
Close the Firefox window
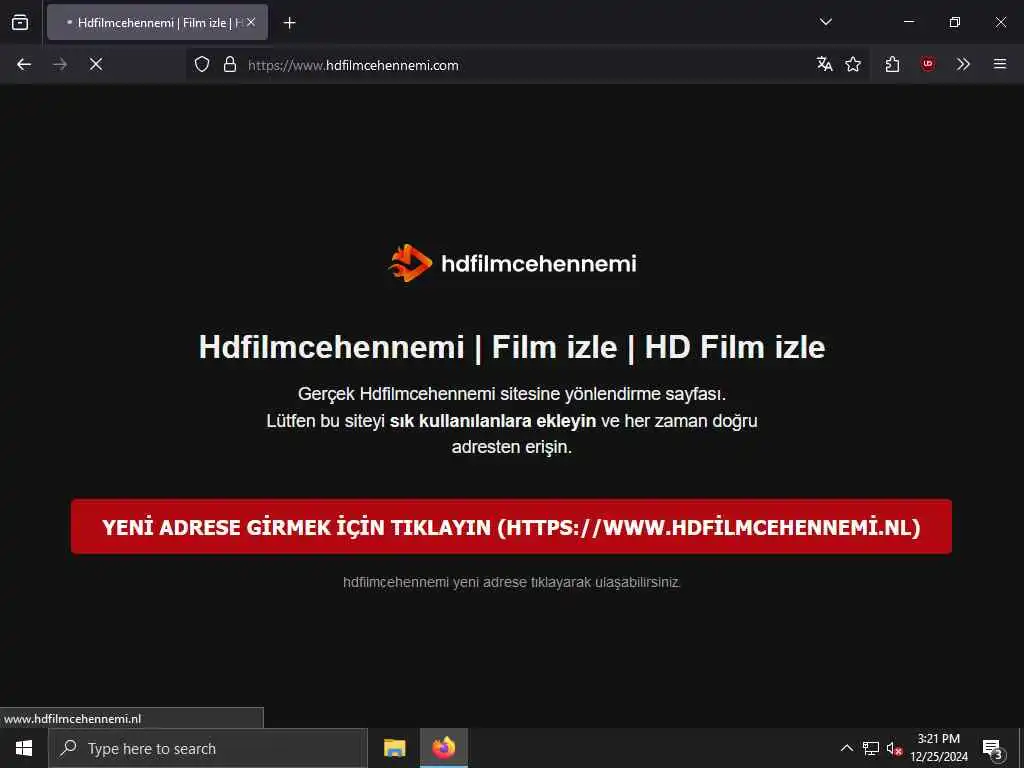click(1000, 22)
